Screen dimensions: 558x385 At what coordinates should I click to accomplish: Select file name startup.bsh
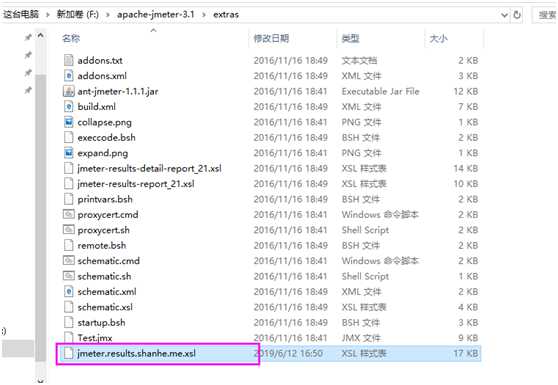tap(101, 323)
